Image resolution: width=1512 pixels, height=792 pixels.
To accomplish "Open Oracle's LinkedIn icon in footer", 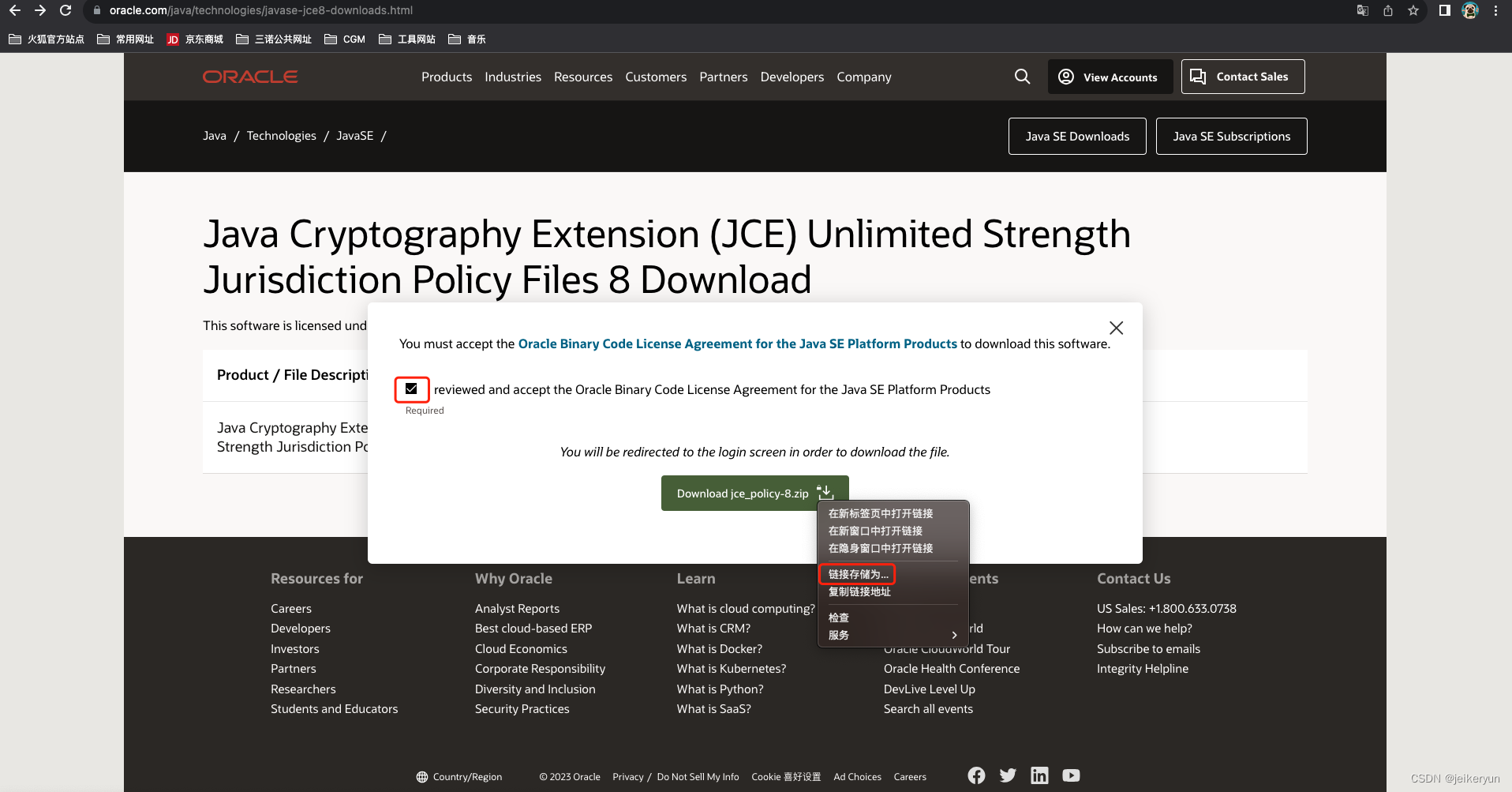I will click(1039, 775).
